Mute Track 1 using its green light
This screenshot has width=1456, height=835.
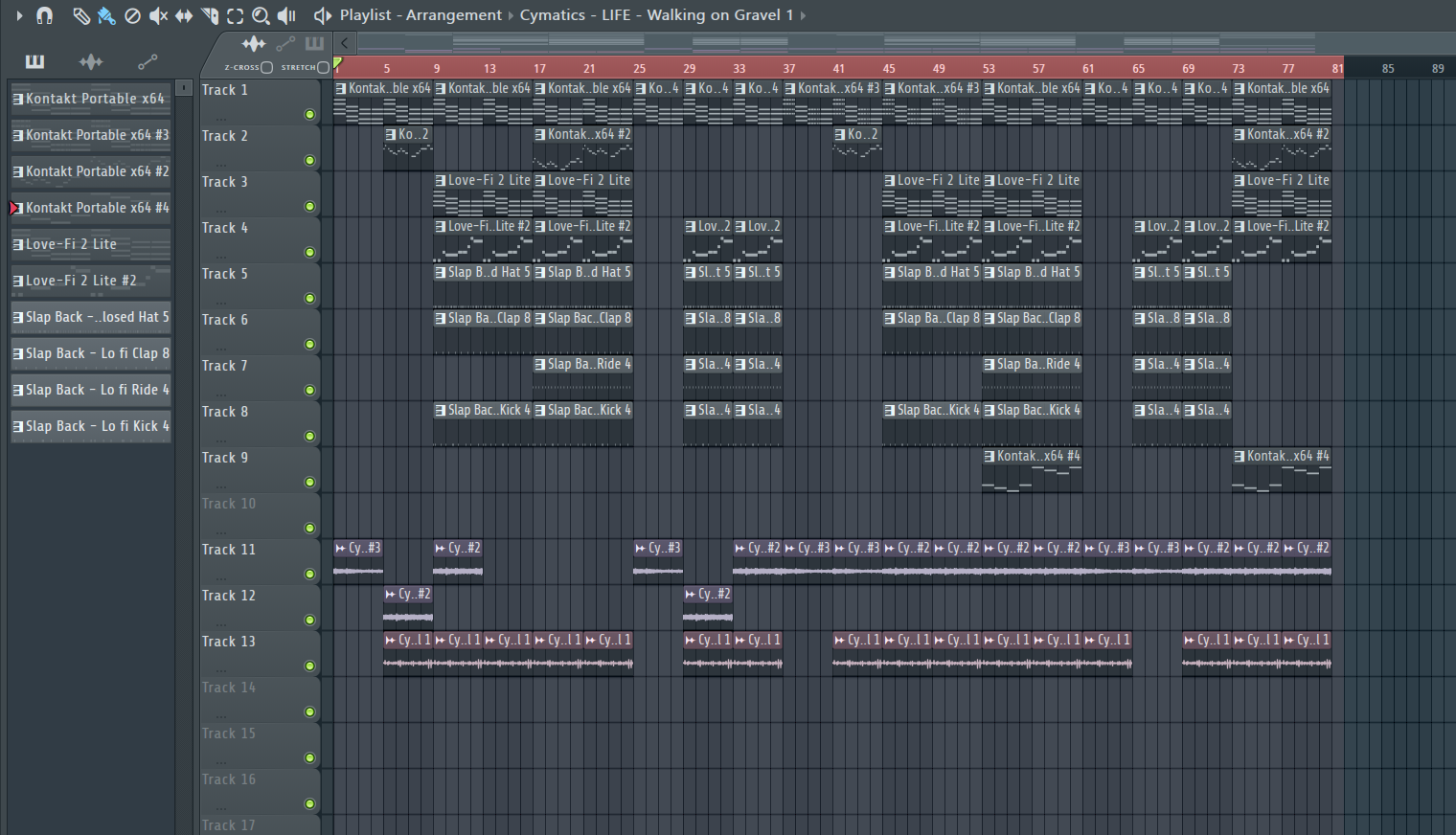[x=309, y=115]
